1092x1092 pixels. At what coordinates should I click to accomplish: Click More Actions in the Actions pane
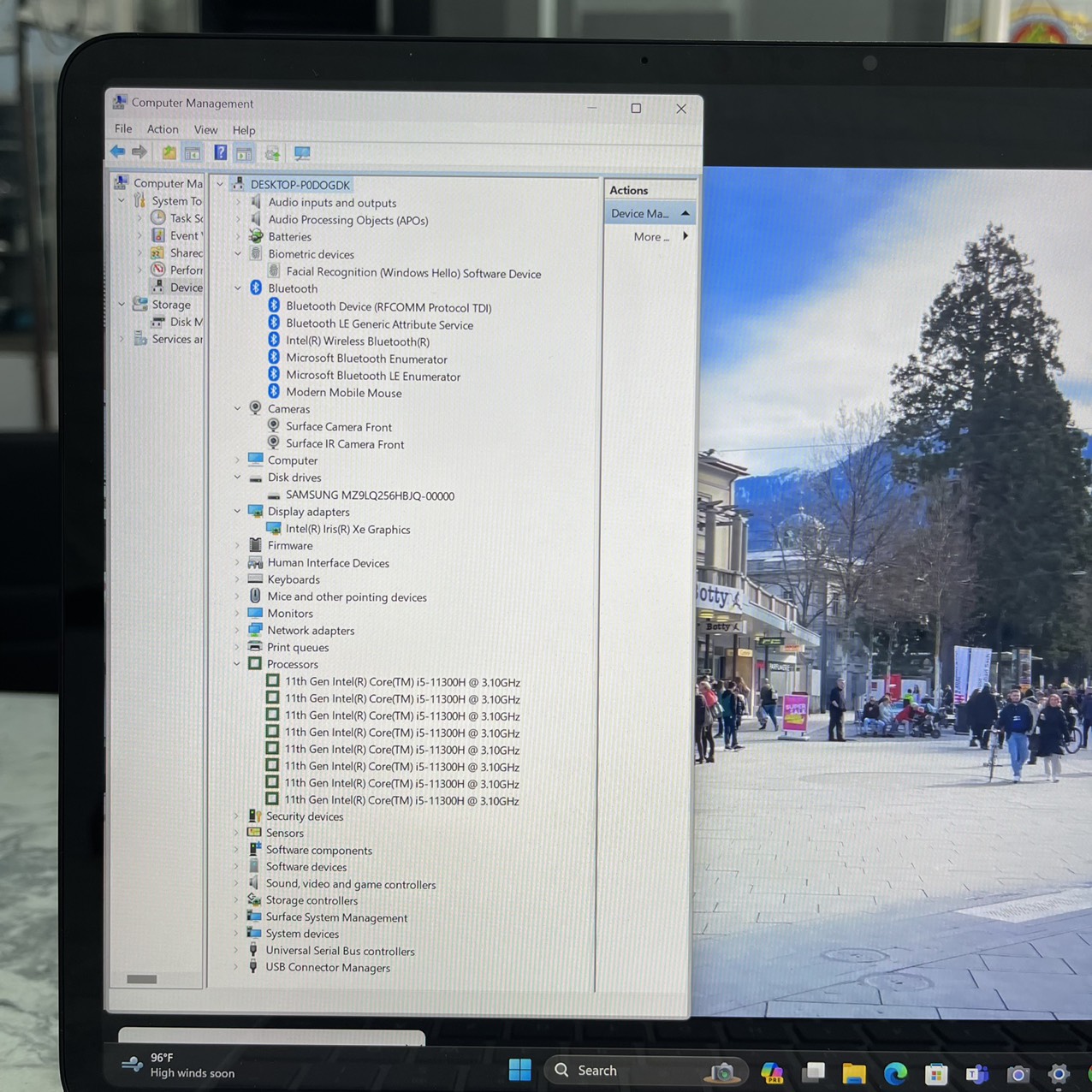click(x=651, y=237)
